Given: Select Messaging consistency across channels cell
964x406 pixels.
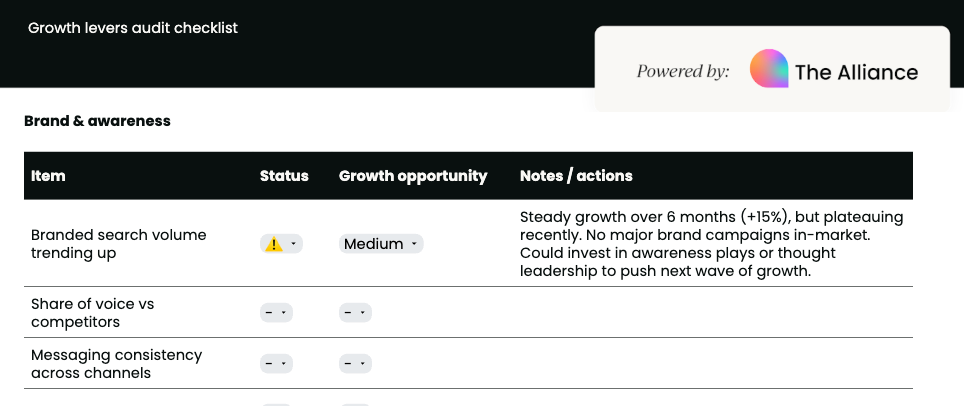Looking at the screenshot, I should [x=116, y=364].
